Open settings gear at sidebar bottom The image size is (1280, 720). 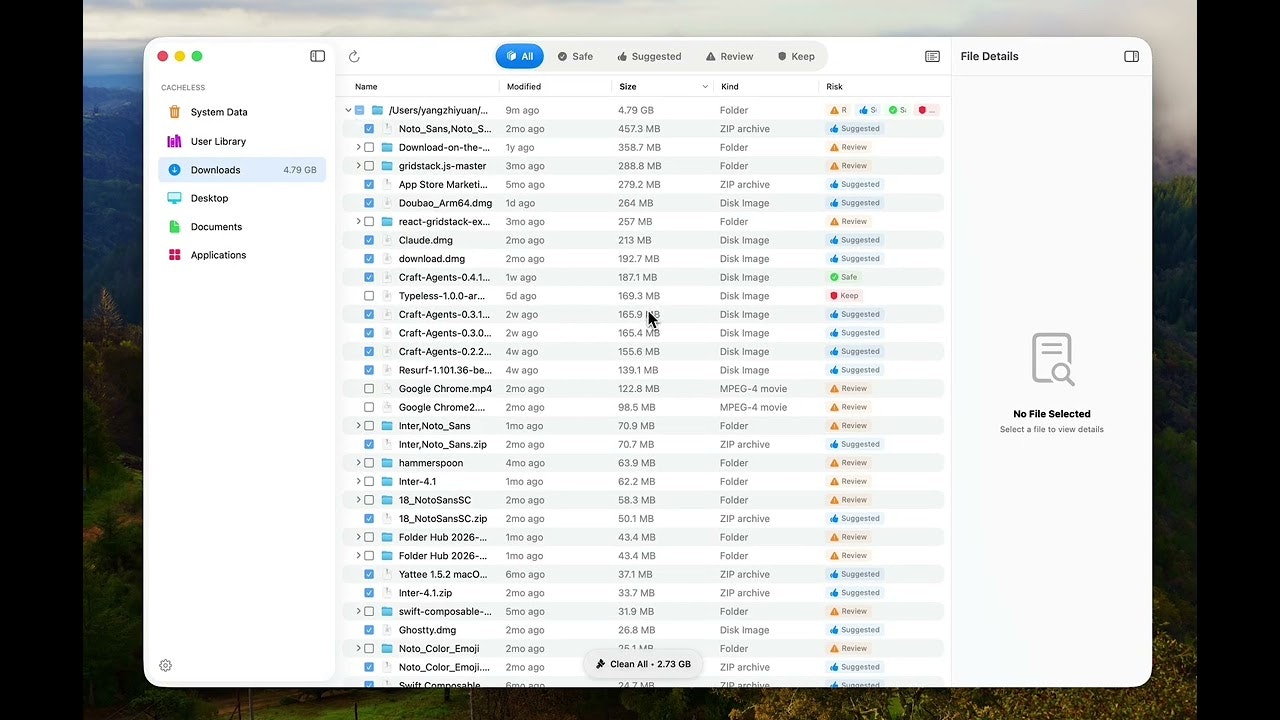166,665
